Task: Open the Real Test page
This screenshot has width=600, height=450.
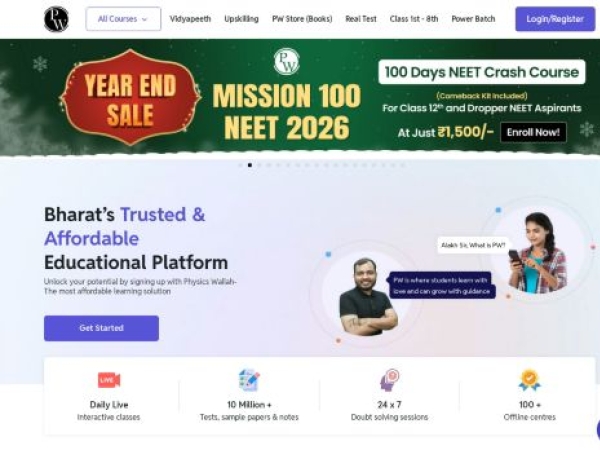Action: click(x=361, y=19)
